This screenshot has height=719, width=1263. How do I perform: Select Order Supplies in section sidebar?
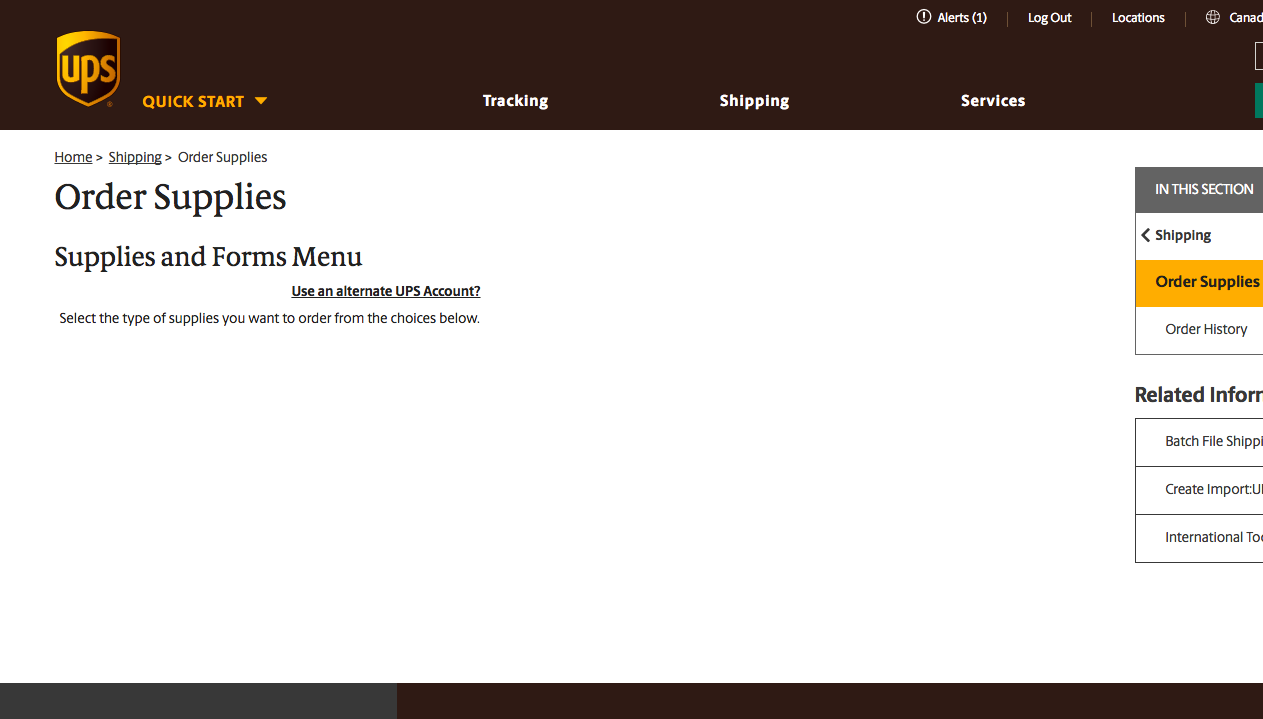pos(1199,282)
